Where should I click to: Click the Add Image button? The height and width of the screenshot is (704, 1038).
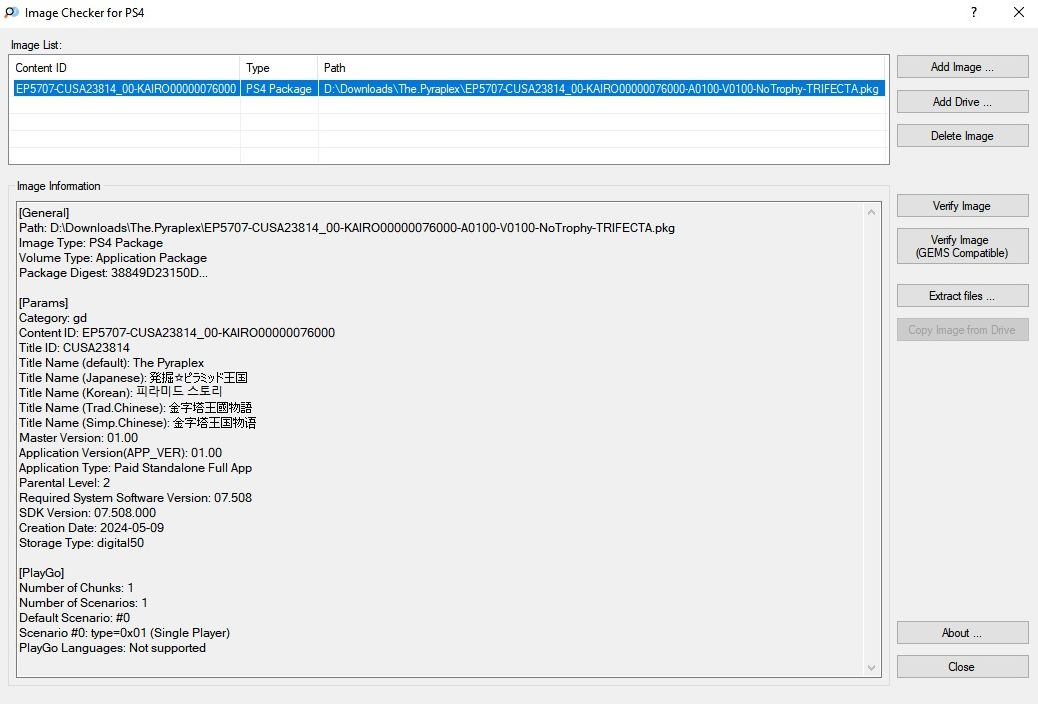click(x=962, y=67)
